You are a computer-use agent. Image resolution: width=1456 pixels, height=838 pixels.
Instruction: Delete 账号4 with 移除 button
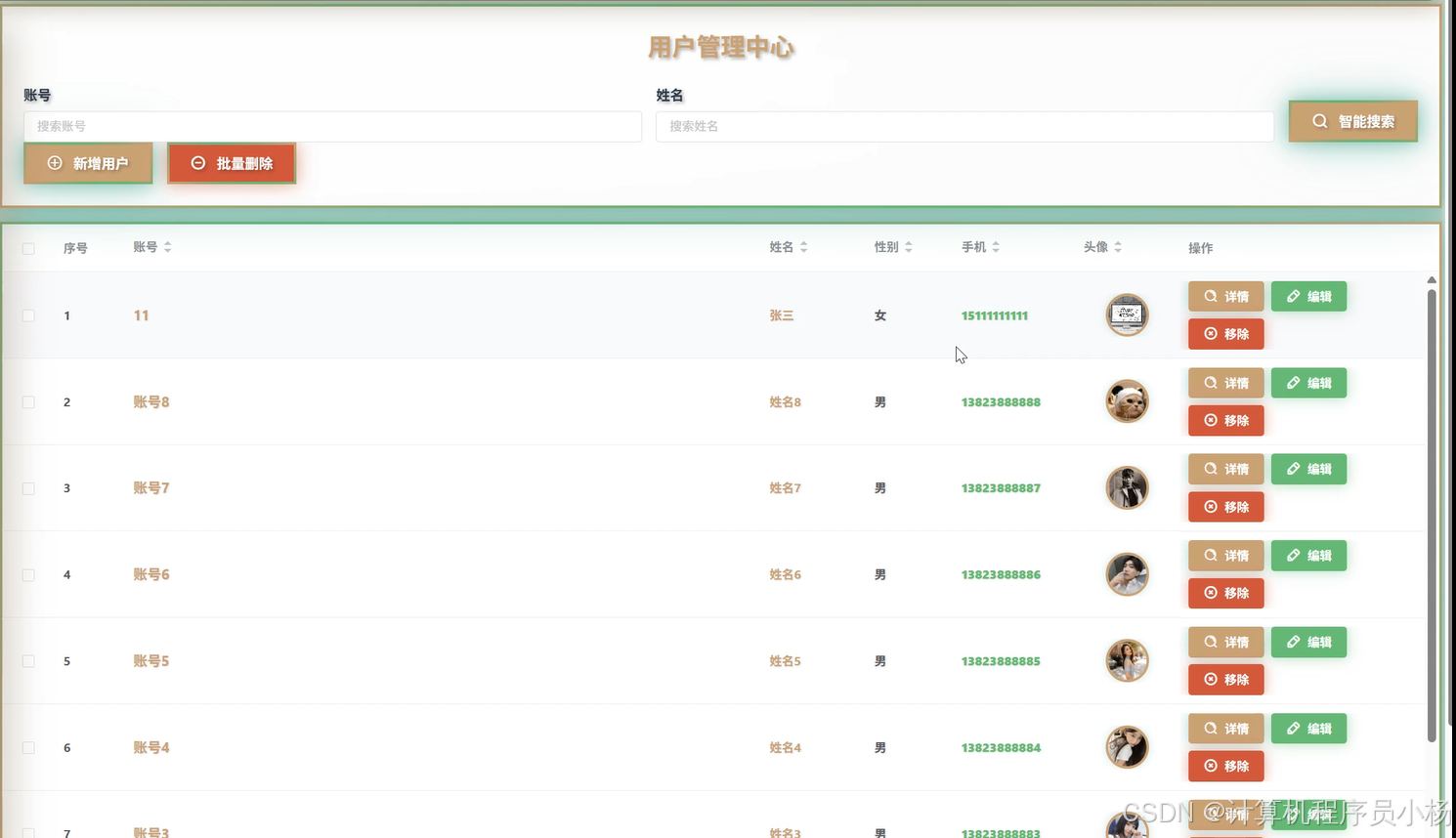pos(1225,766)
